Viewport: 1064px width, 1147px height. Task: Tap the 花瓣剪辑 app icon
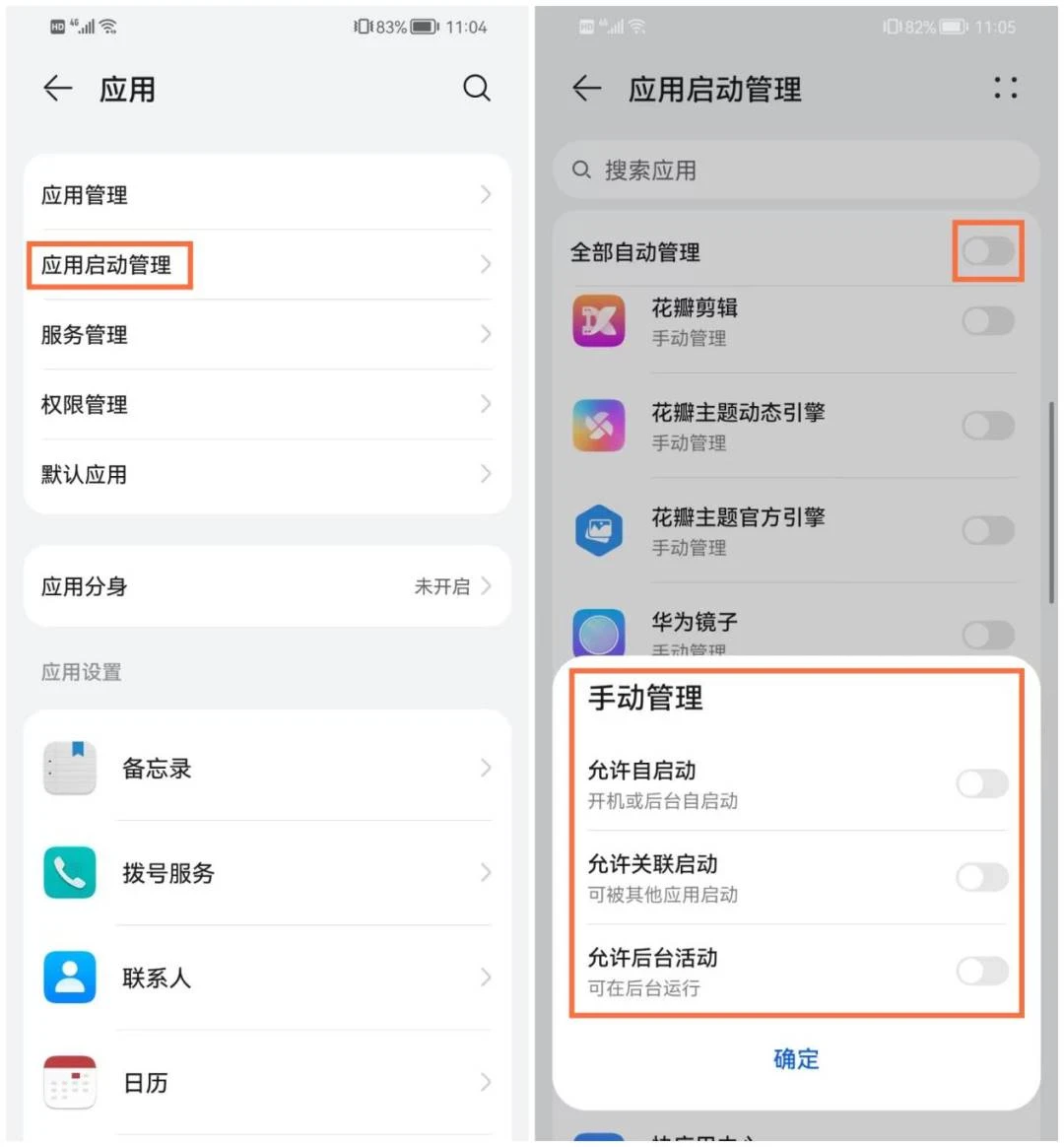click(x=599, y=321)
